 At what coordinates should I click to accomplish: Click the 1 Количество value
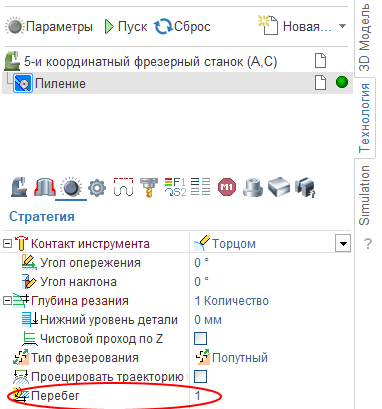231,301
